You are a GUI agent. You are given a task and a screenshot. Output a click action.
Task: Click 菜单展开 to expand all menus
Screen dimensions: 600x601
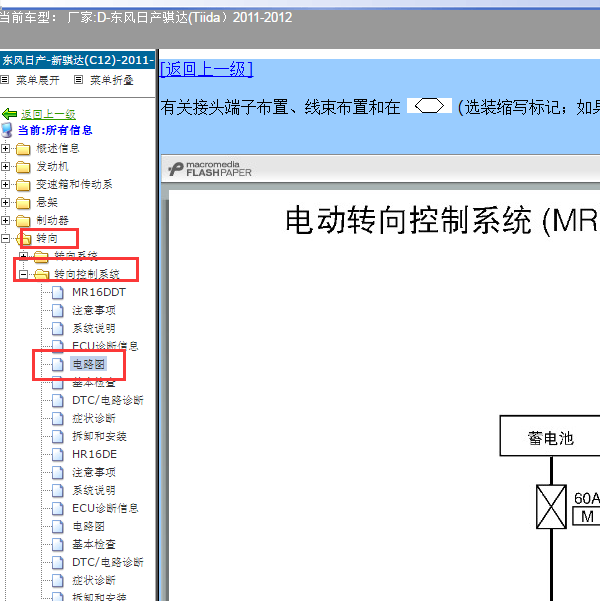pos(38,80)
